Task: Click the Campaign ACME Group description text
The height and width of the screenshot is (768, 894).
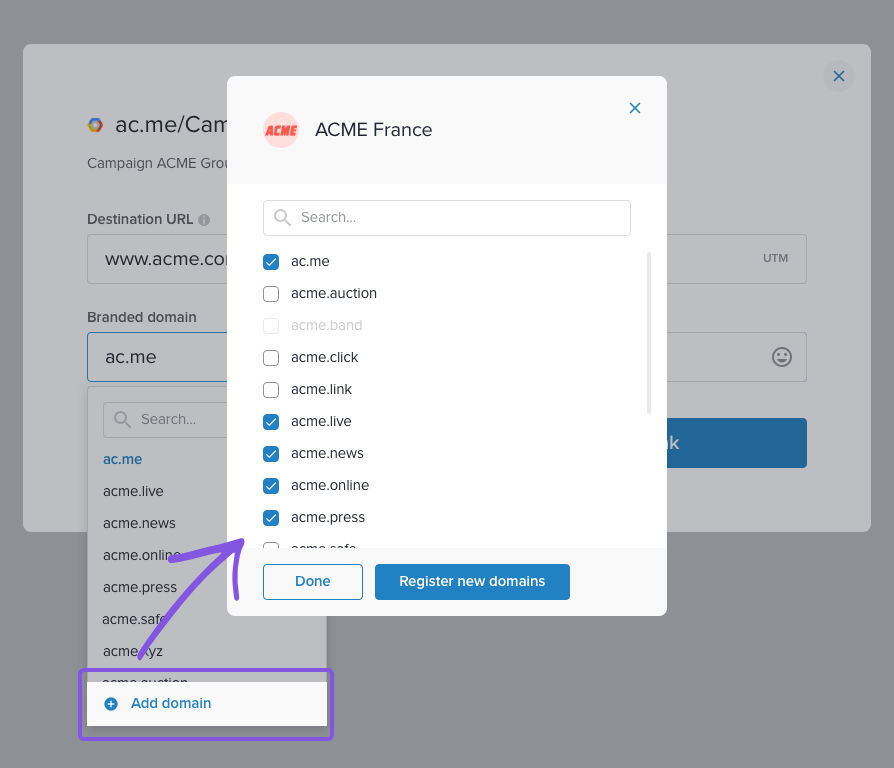Action: pyautogui.click(x=157, y=163)
